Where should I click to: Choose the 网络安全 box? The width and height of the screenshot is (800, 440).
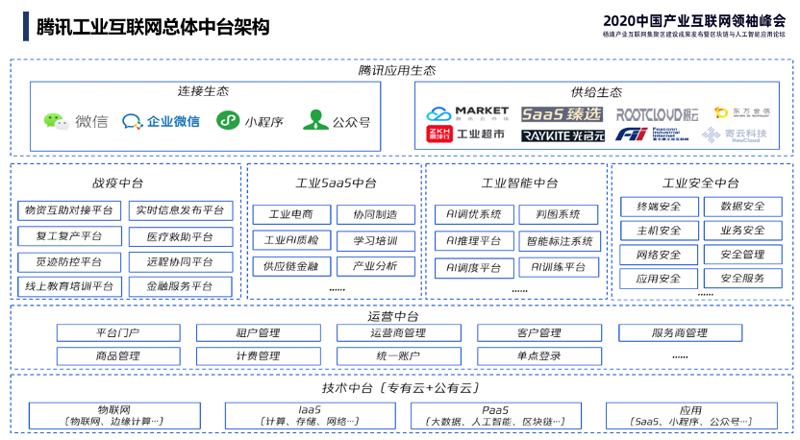click(659, 255)
